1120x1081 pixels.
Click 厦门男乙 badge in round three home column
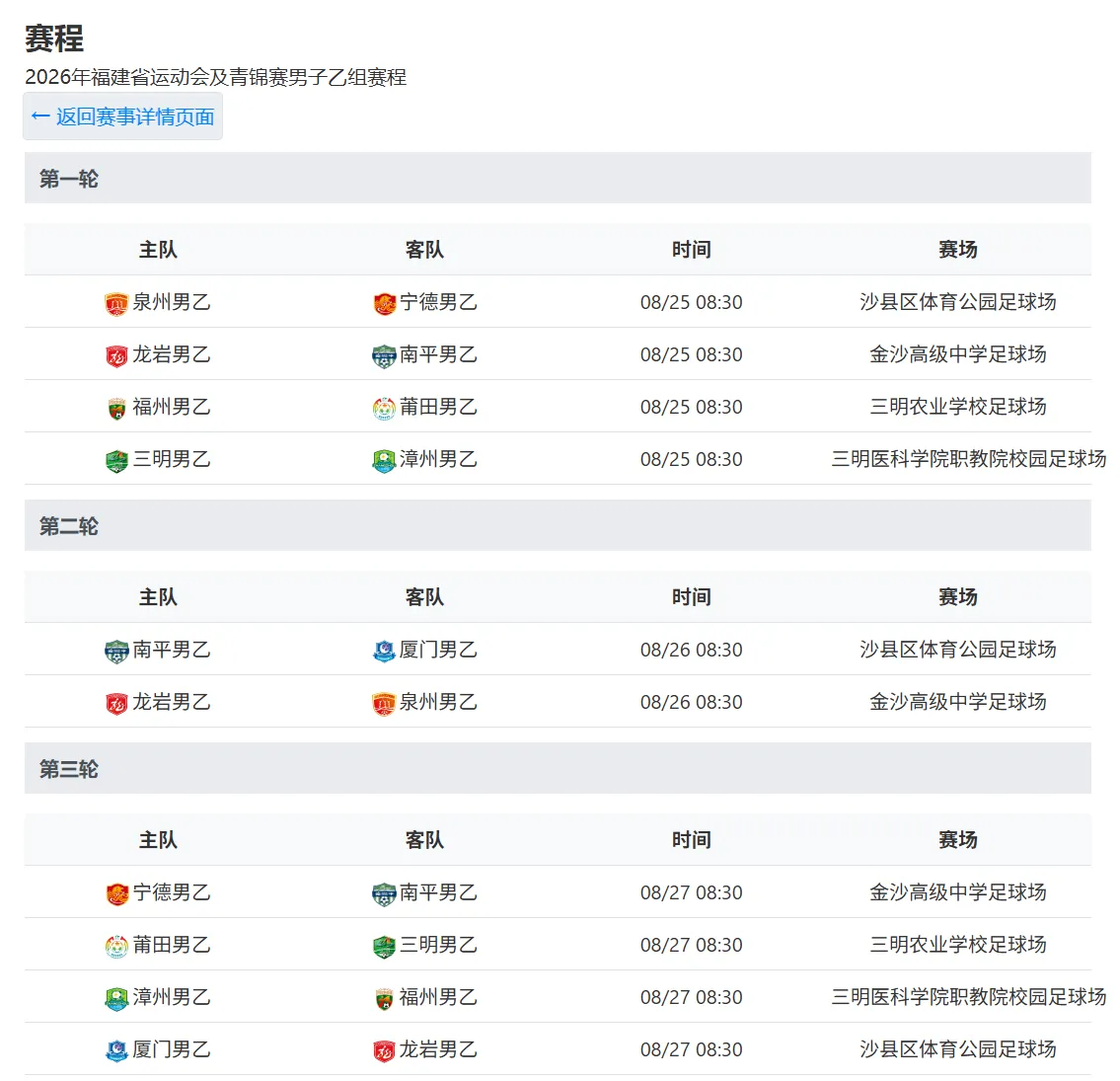click(x=116, y=1051)
